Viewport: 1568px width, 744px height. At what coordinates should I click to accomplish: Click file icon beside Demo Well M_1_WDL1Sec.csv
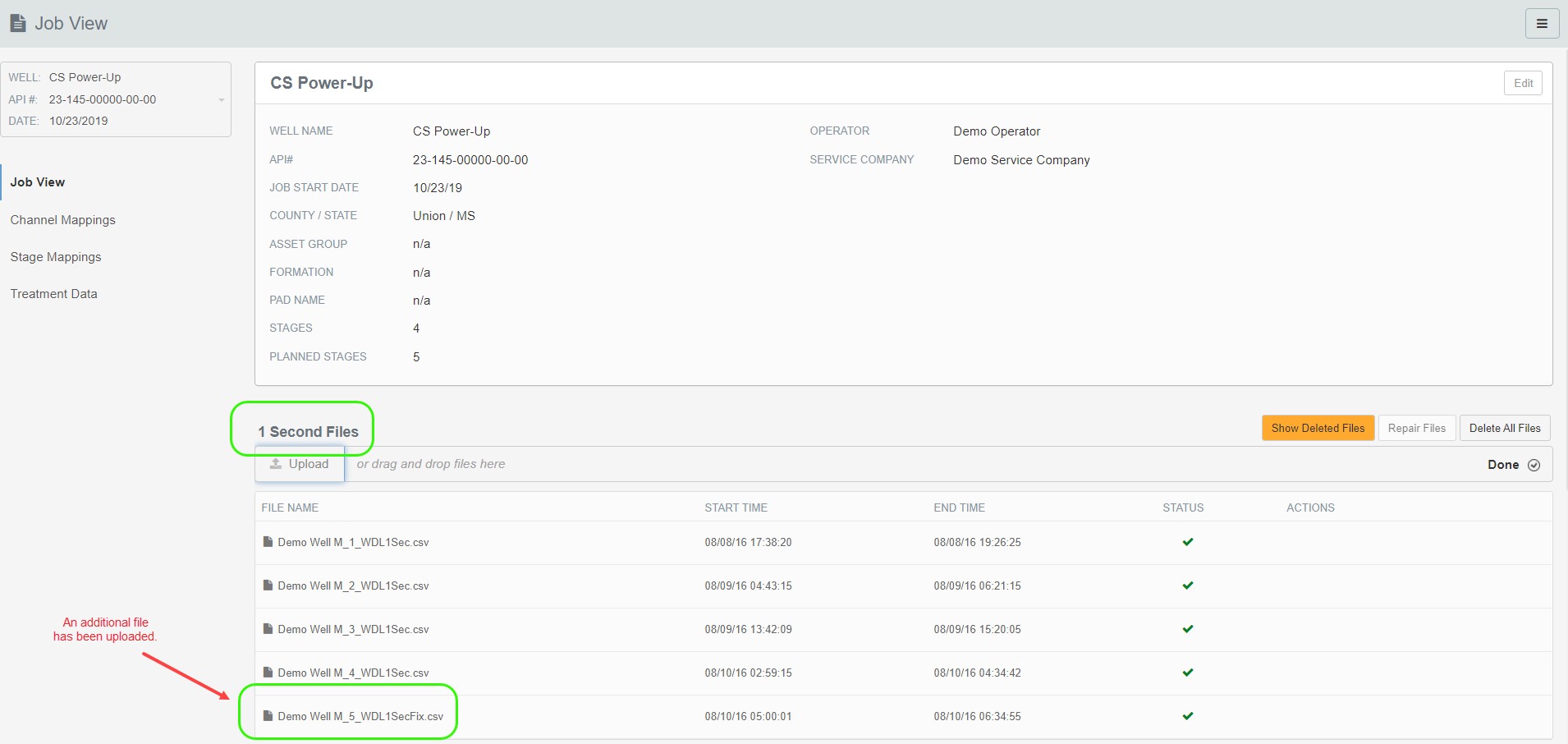pos(268,542)
